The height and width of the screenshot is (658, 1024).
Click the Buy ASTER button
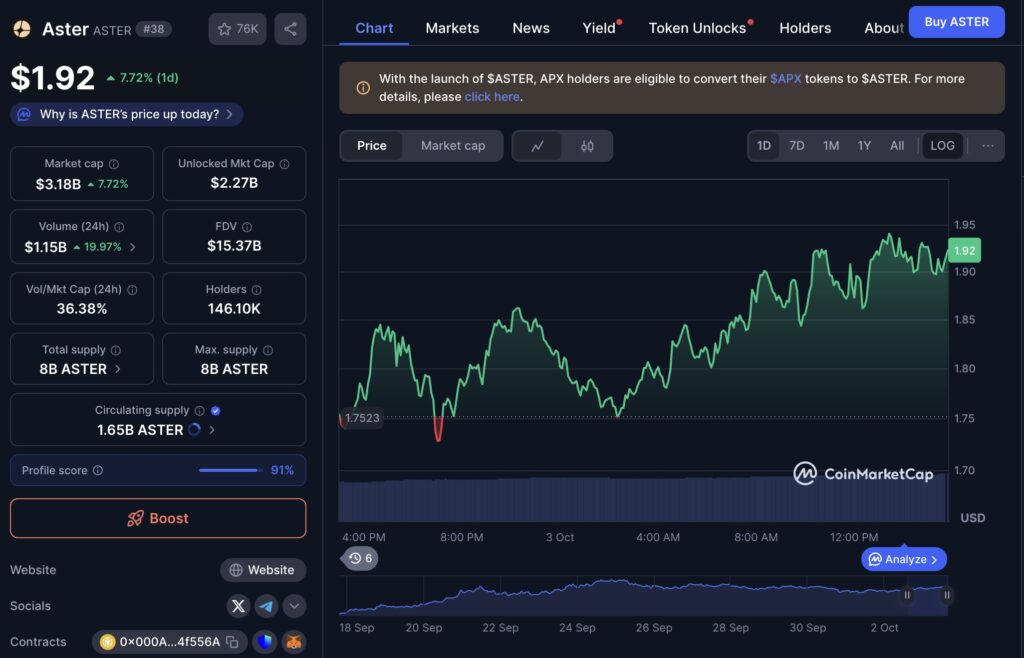click(x=956, y=22)
